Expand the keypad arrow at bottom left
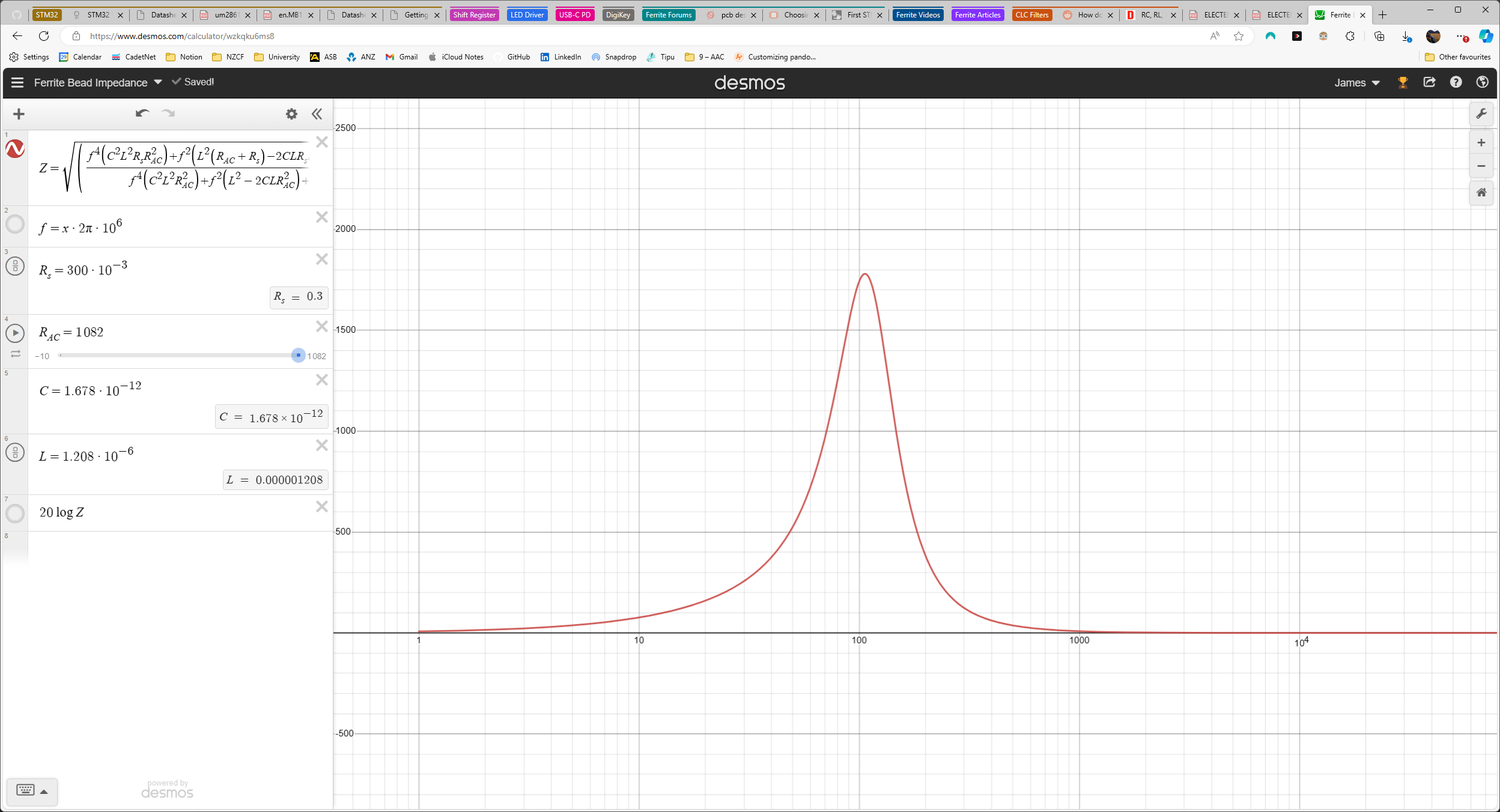1500x812 pixels. coord(44,792)
